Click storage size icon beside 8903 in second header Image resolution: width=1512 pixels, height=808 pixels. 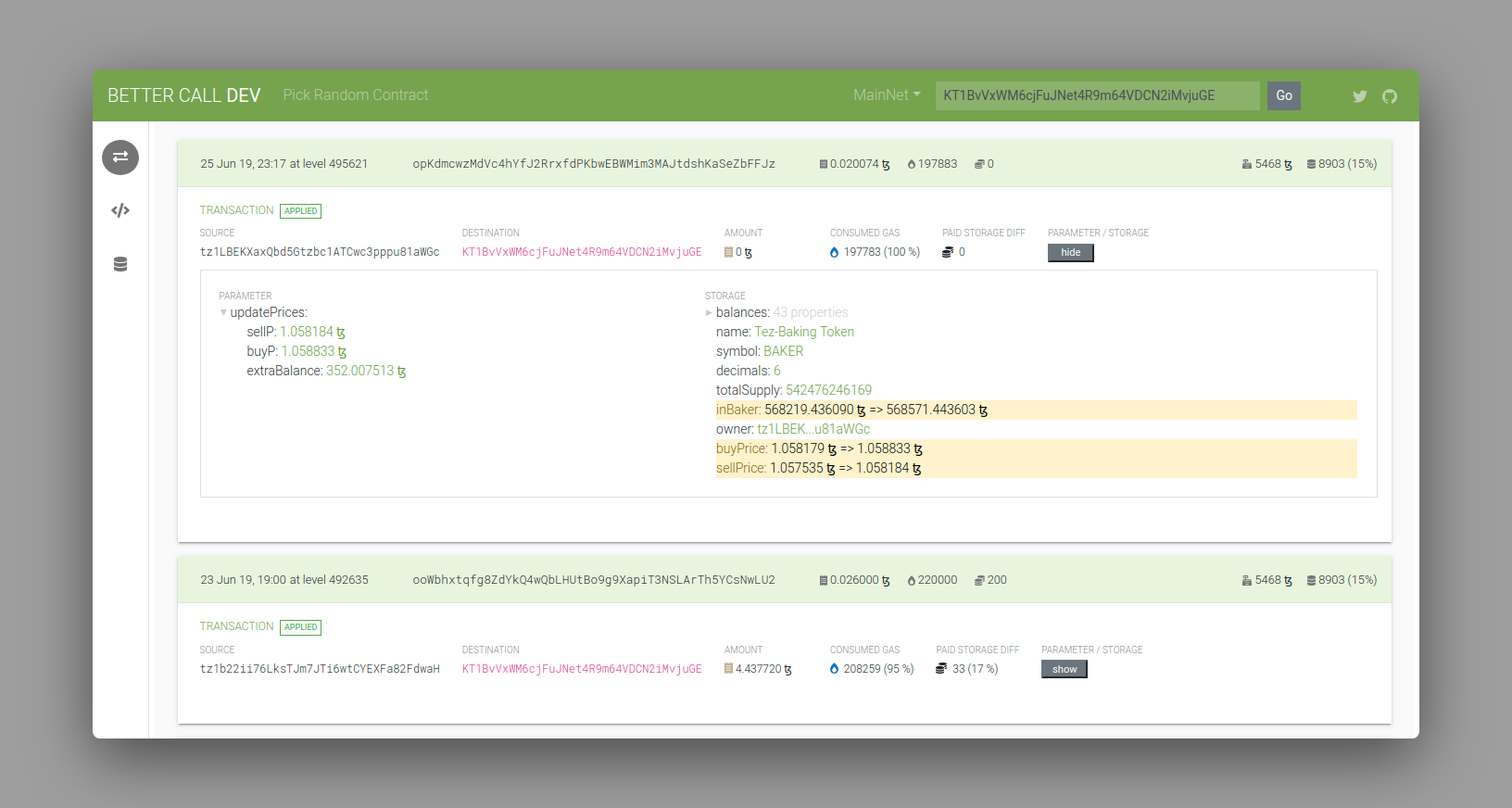1311,580
